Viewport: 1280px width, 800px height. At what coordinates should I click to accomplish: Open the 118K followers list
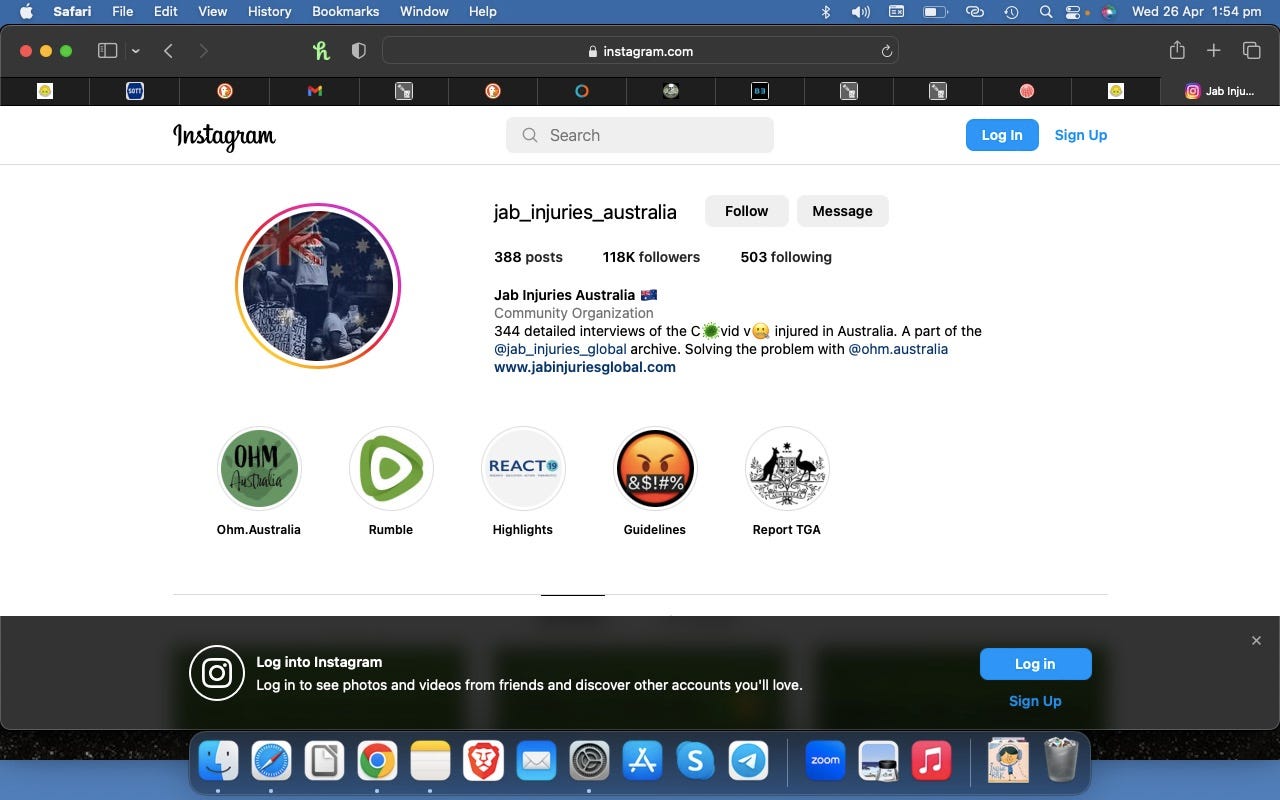651,257
